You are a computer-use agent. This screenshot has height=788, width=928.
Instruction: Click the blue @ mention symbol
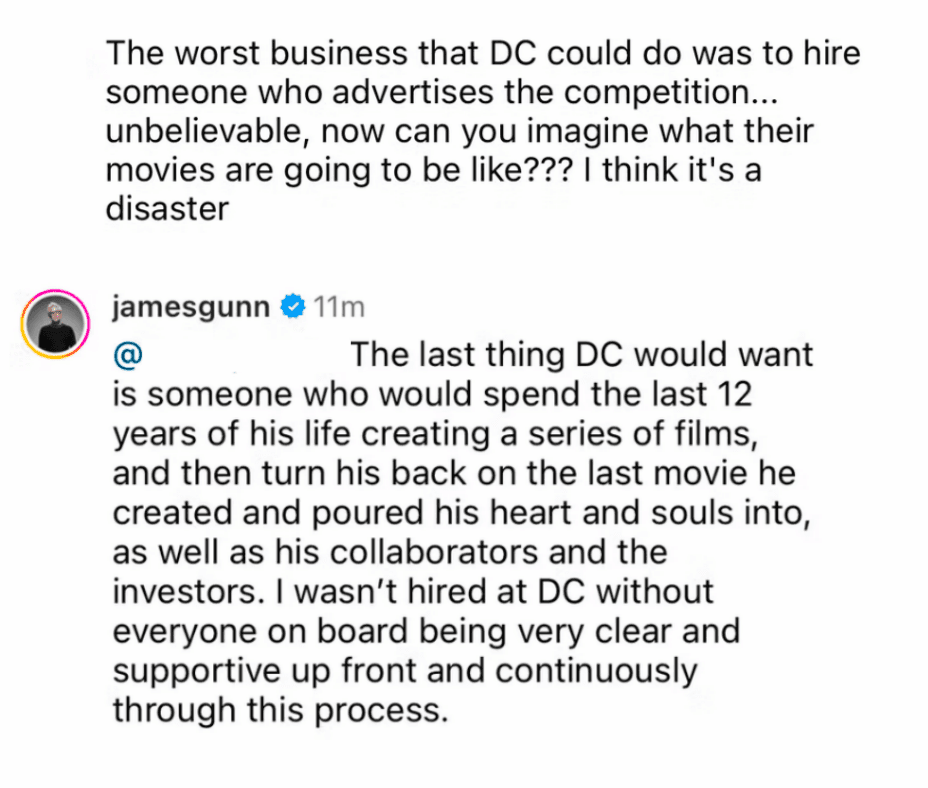point(128,355)
